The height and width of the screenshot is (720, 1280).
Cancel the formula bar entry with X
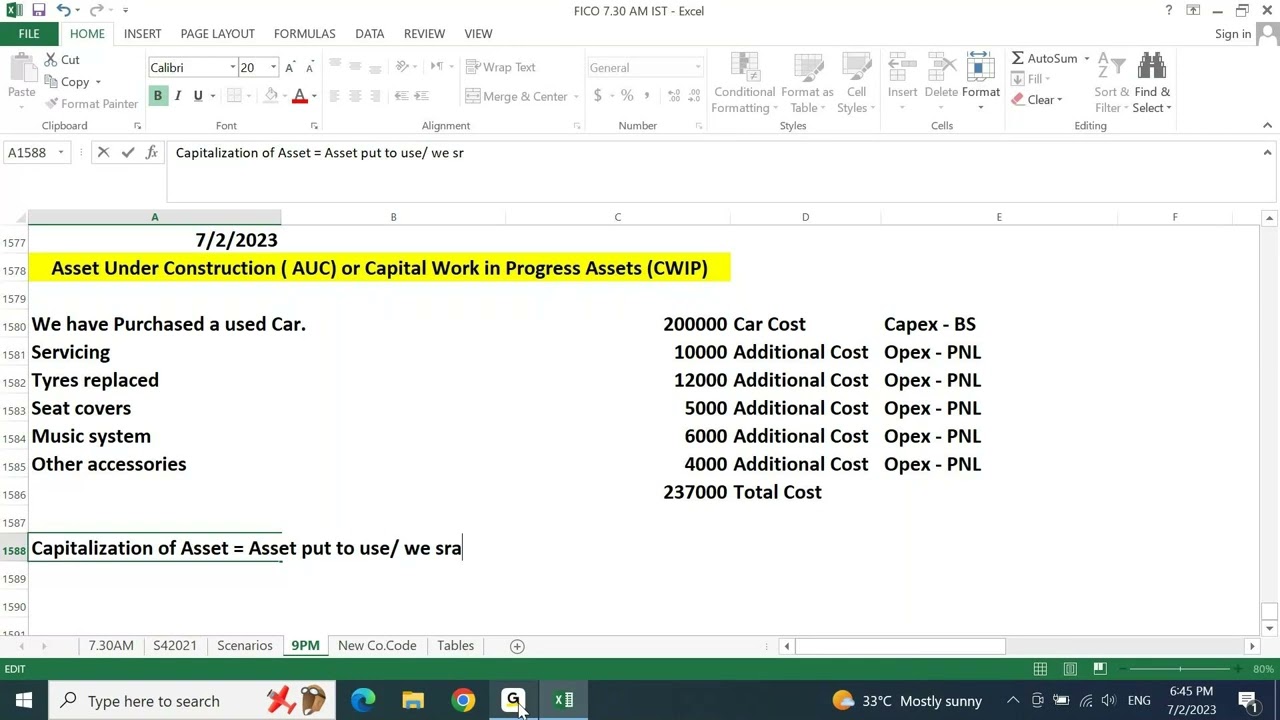pos(103,153)
